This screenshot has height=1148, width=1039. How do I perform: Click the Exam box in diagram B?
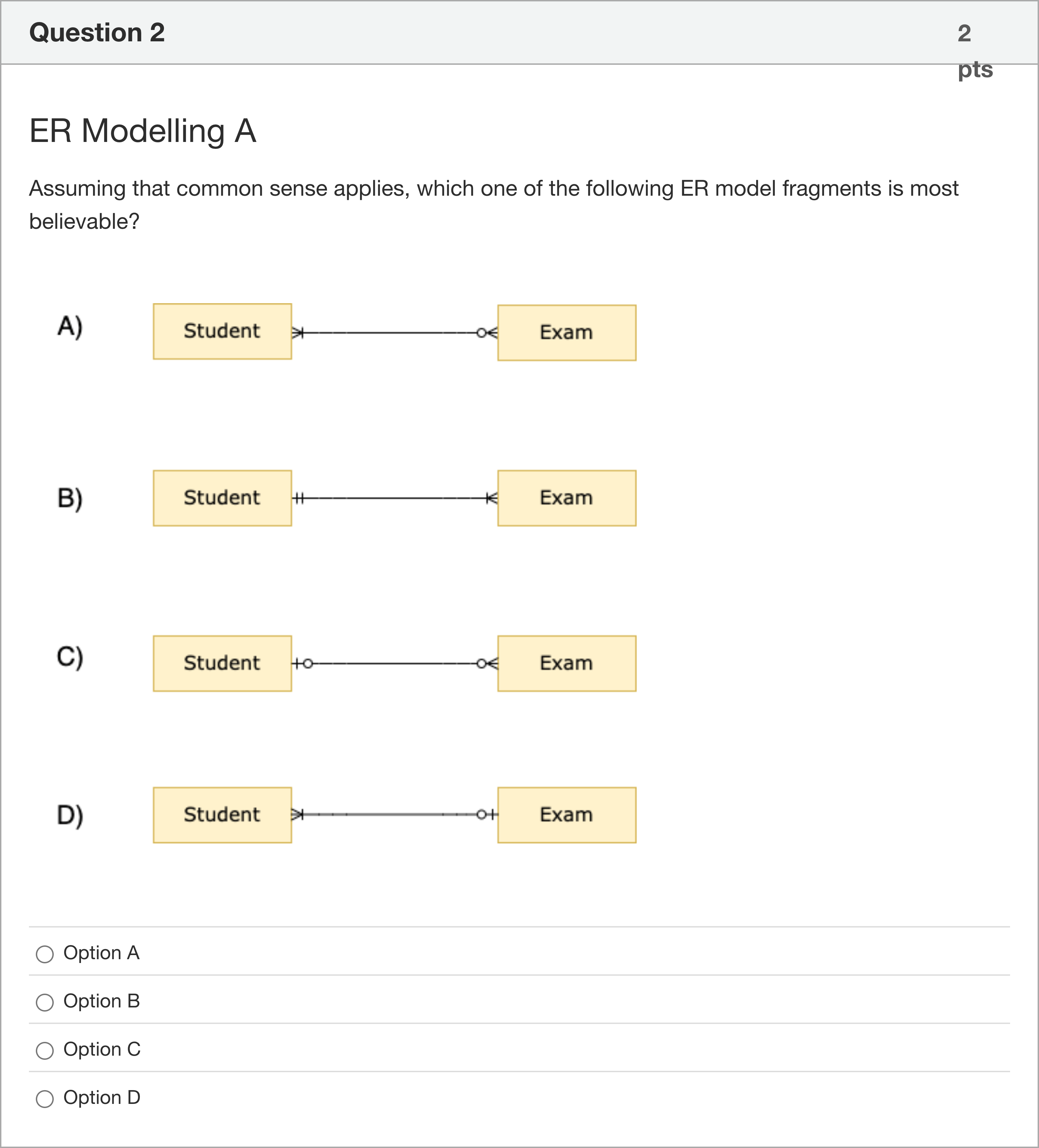click(566, 498)
